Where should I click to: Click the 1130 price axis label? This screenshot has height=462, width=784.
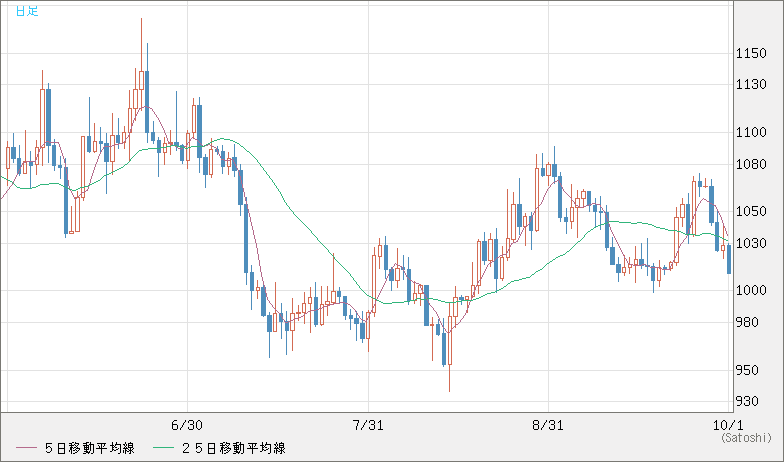(x=751, y=84)
